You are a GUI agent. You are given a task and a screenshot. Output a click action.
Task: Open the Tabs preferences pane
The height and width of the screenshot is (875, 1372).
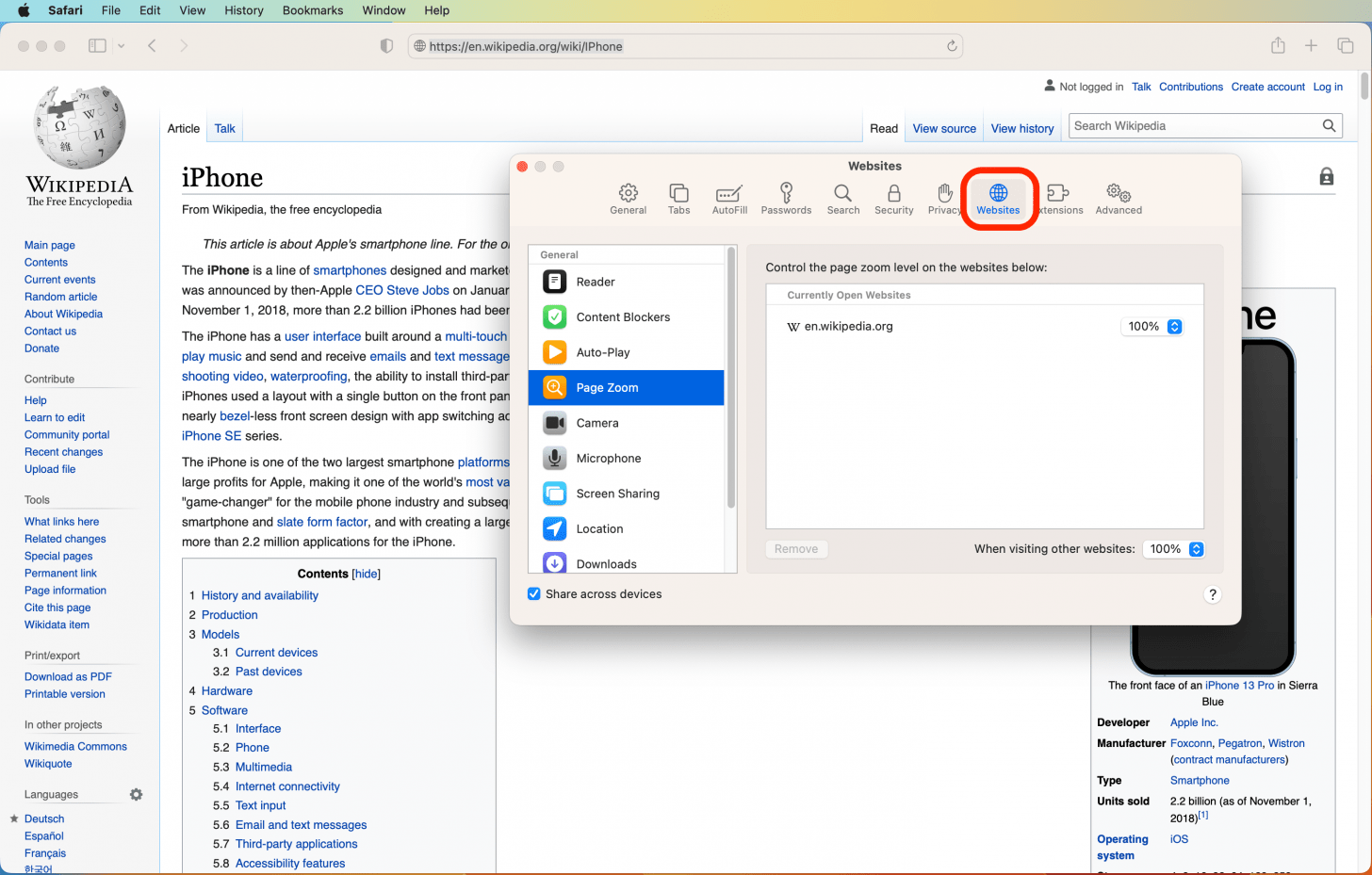678,198
